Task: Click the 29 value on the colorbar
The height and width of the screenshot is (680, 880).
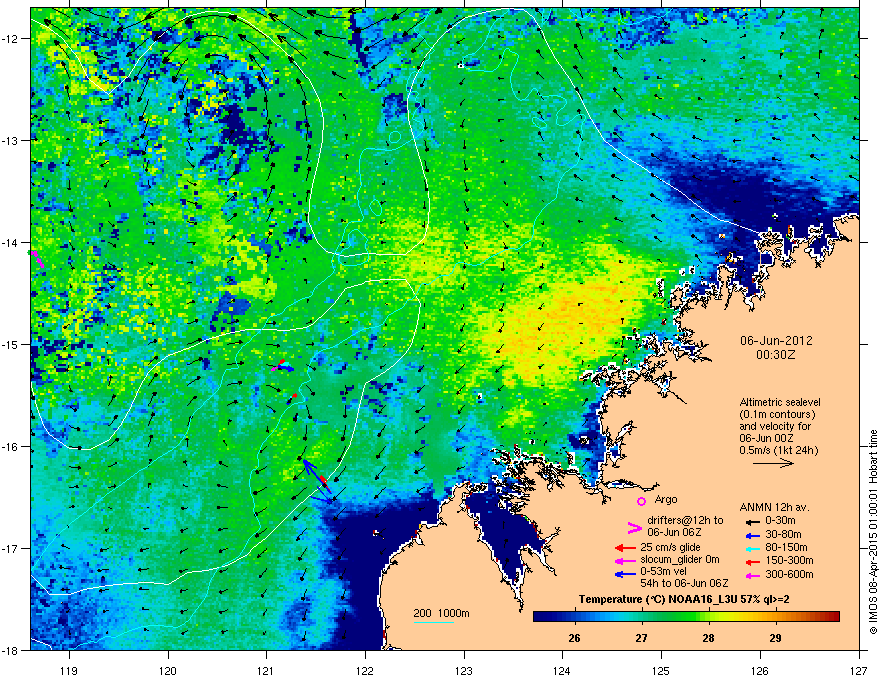Action: [775, 638]
